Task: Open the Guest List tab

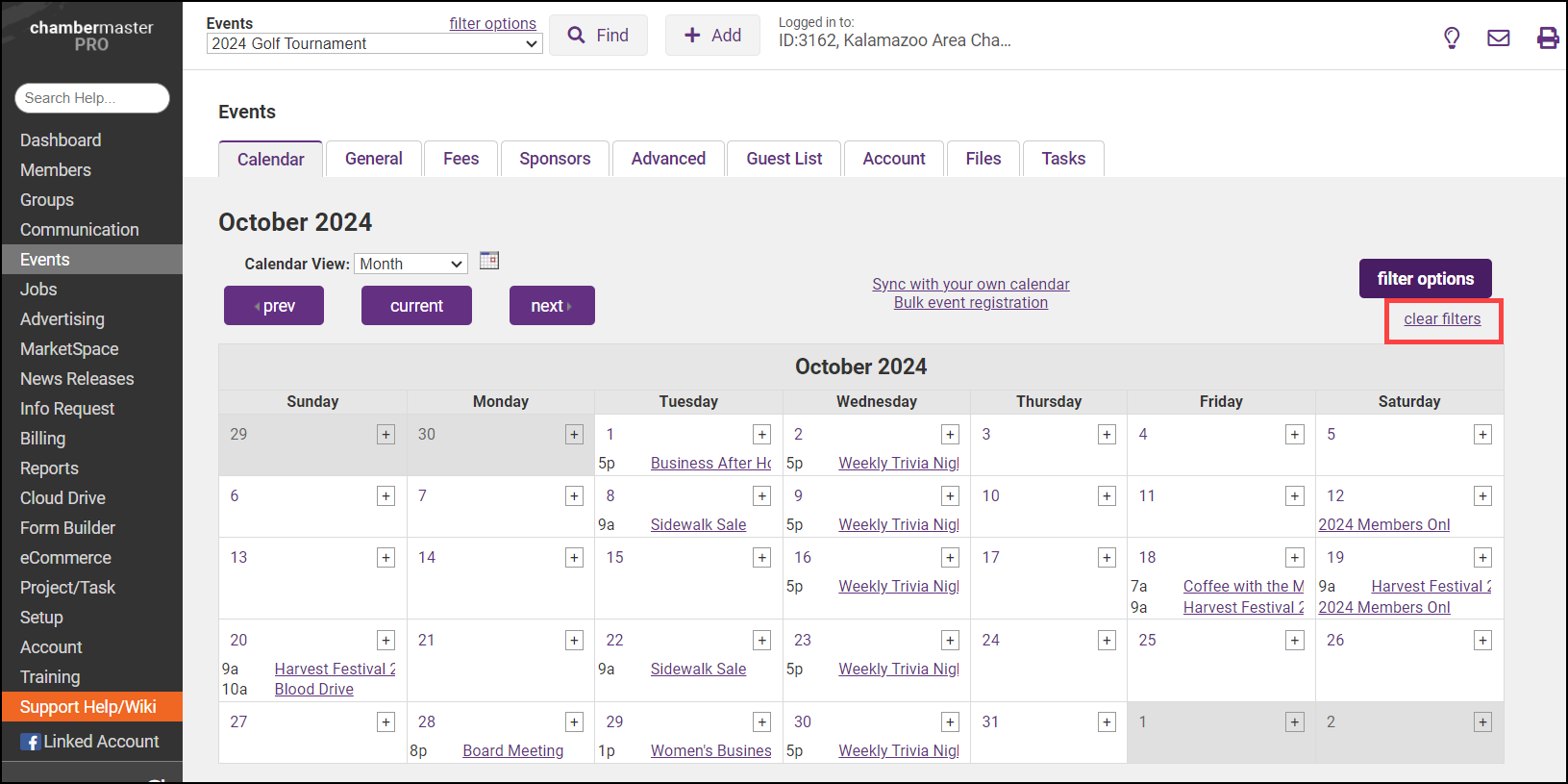Action: coord(784,159)
